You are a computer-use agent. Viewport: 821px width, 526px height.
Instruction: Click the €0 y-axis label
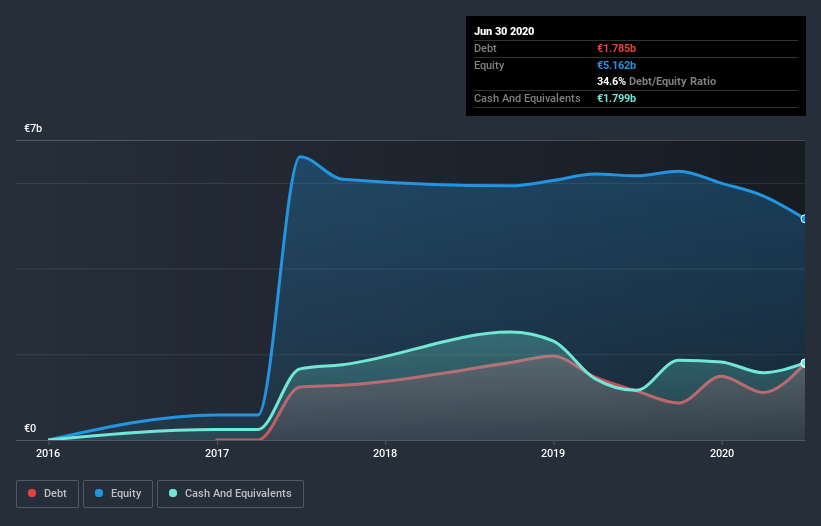point(30,429)
